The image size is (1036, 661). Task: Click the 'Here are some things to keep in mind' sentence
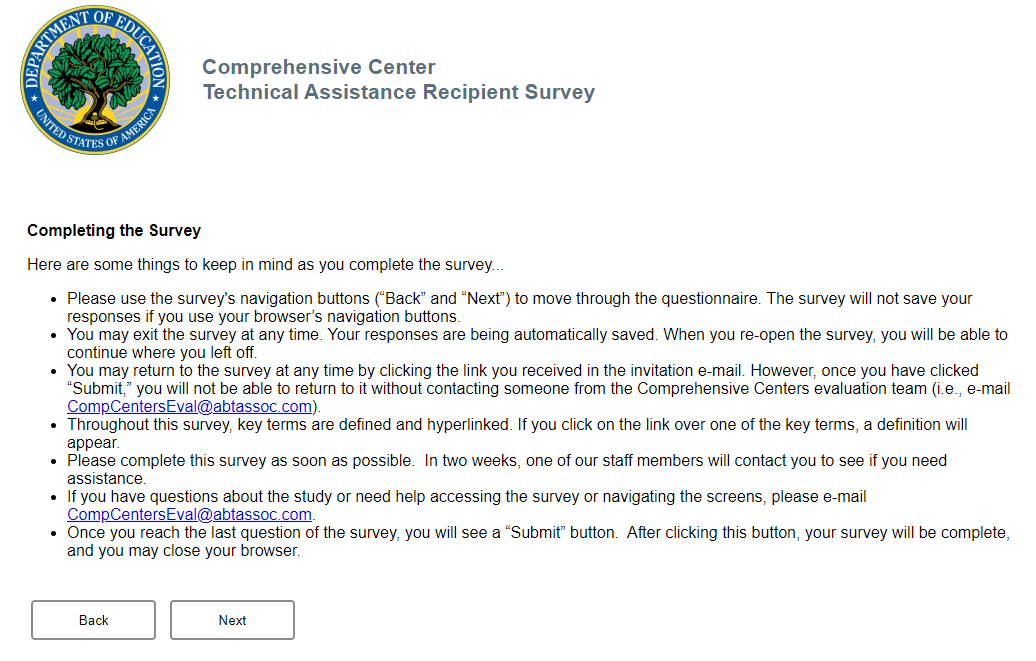point(266,266)
